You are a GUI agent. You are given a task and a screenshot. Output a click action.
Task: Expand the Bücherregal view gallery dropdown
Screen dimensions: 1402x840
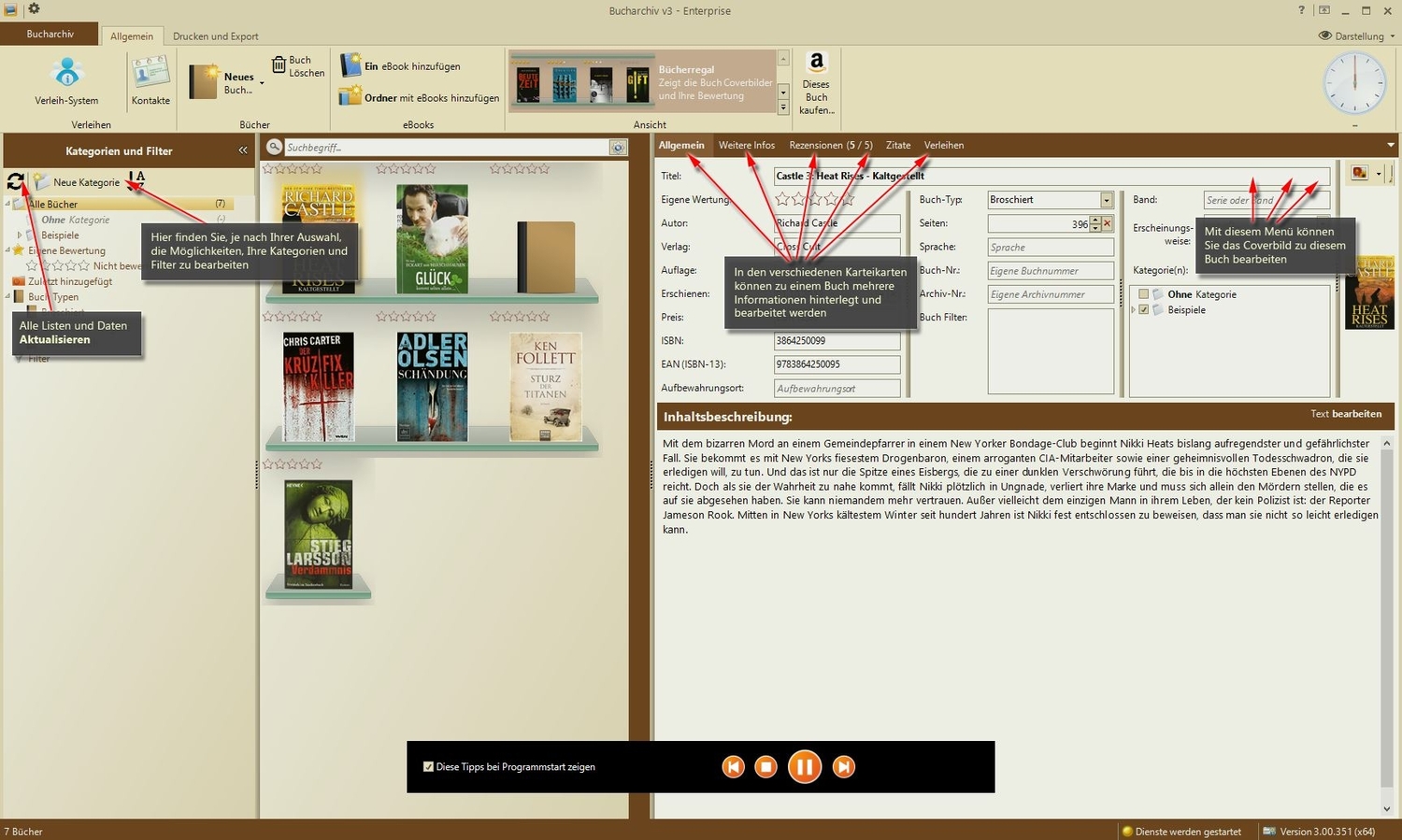click(783, 107)
